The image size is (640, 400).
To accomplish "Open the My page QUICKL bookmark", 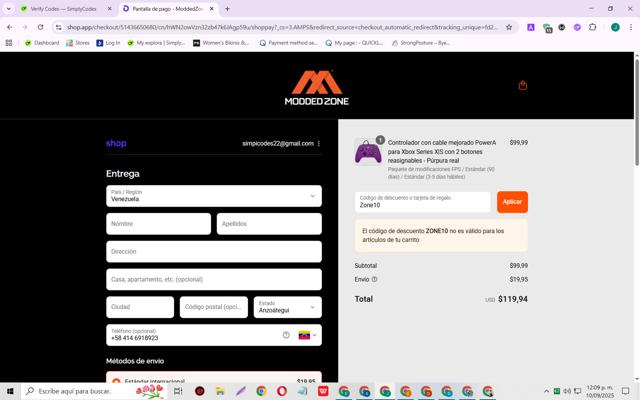I will (x=354, y=43).
